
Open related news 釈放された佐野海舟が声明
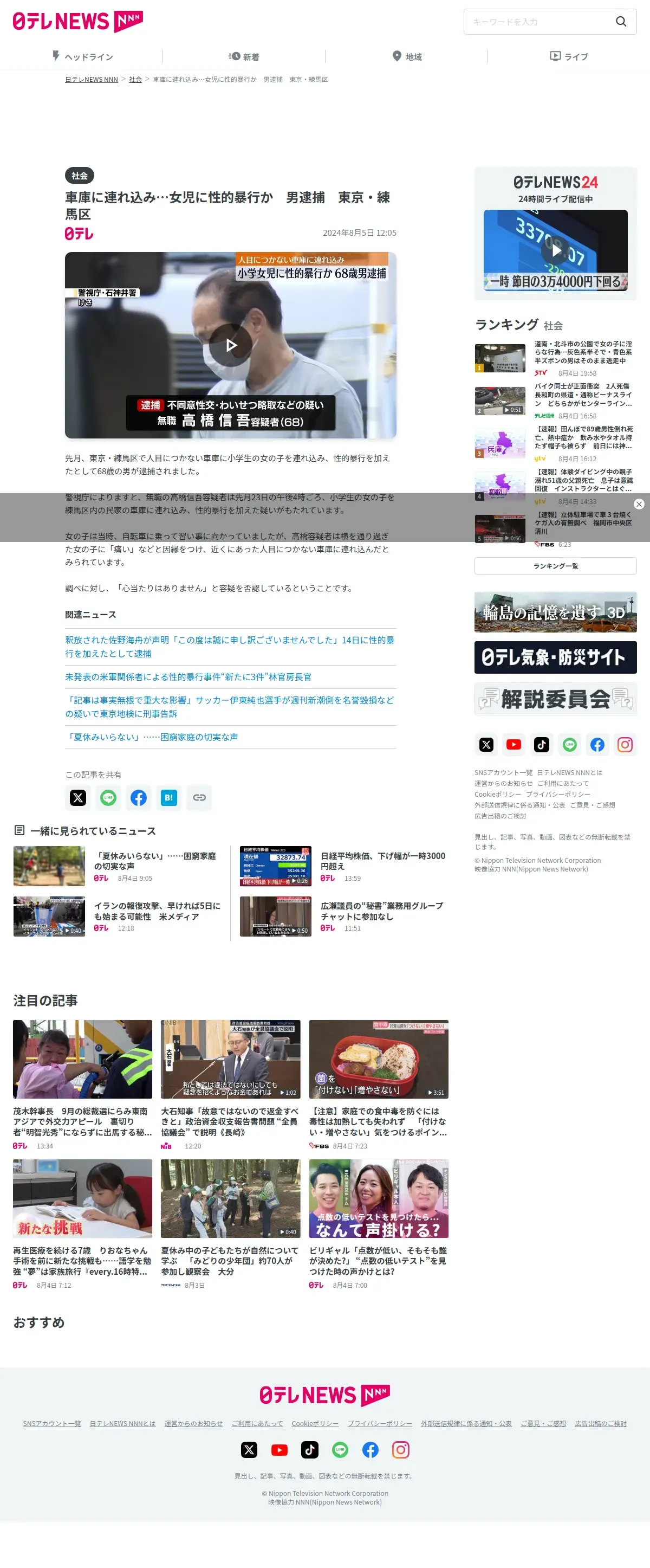coord(230,647)
